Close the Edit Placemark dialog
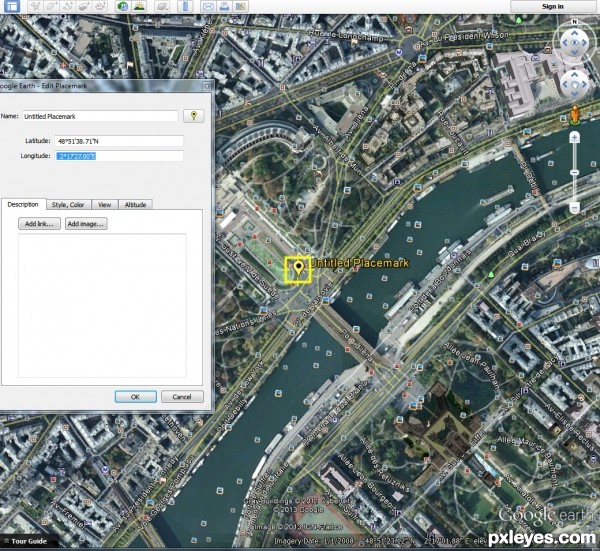 click(207, 86)
